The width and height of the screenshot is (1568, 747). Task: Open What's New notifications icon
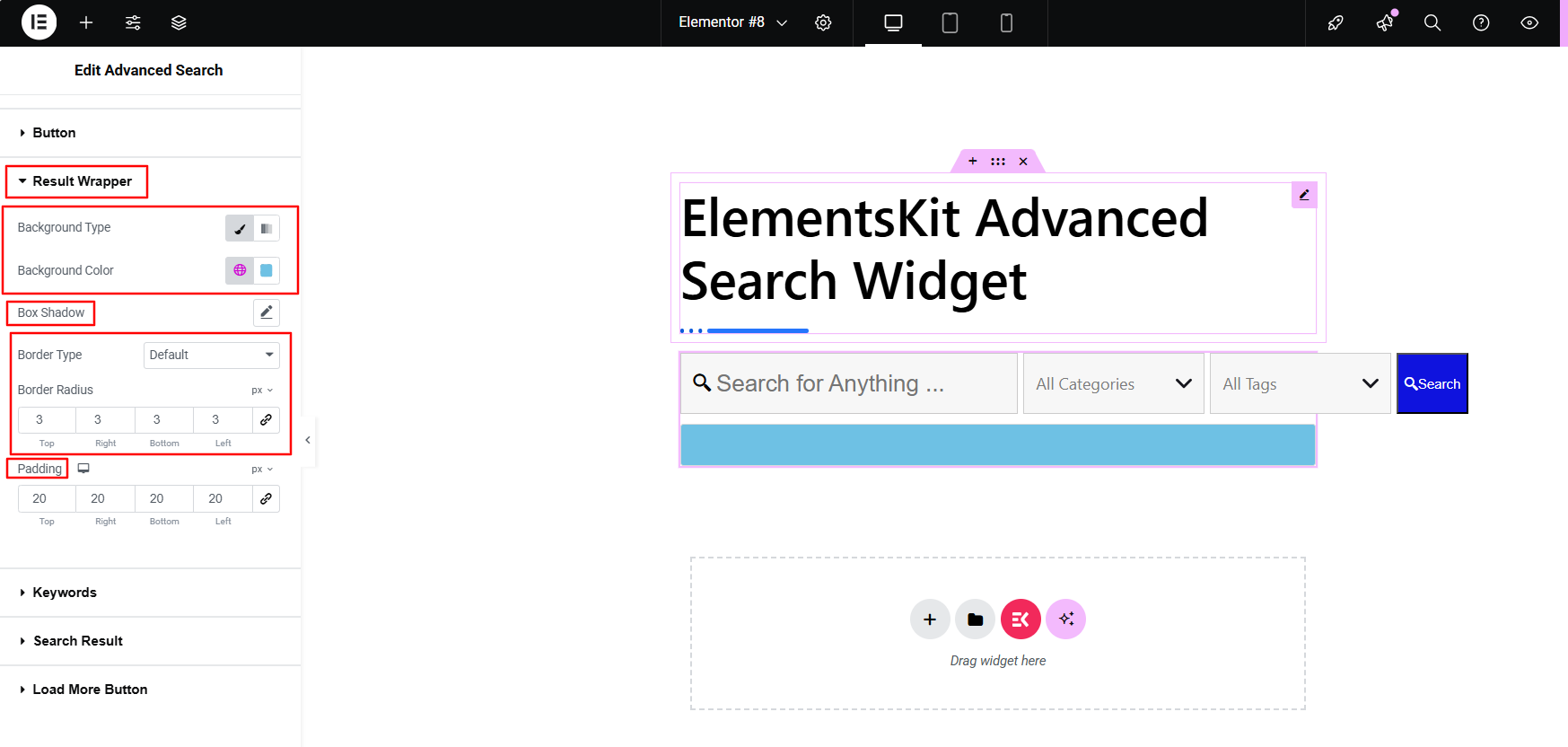point(1385,22)
